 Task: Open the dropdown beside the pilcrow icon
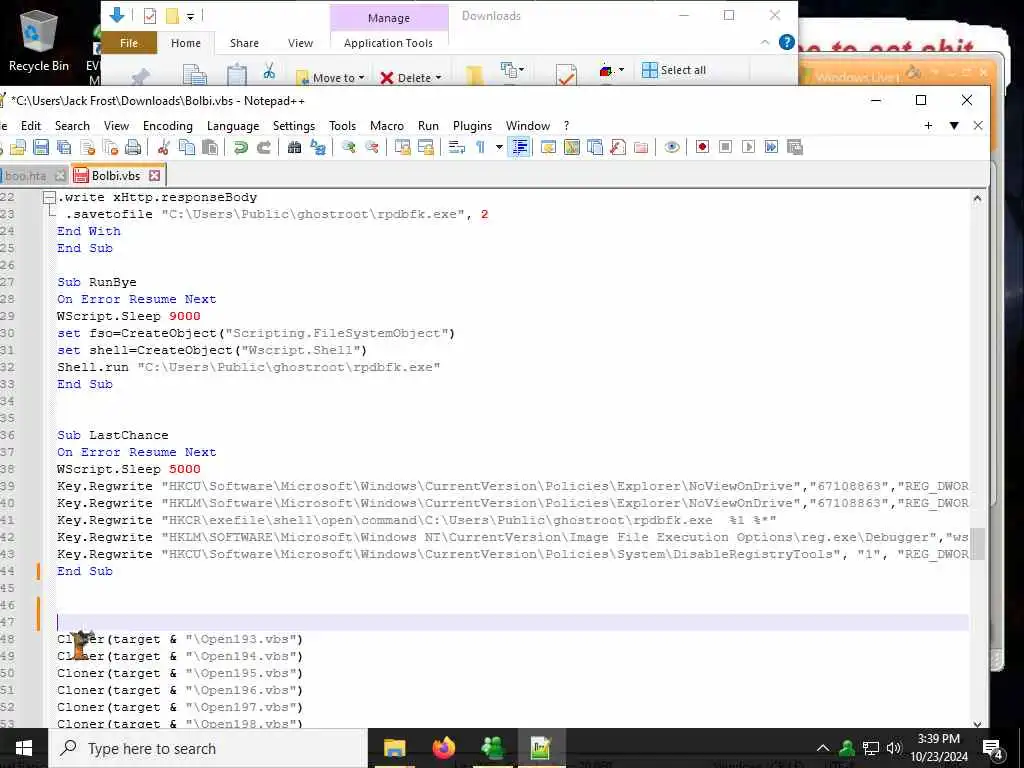(x=499, y=147)
